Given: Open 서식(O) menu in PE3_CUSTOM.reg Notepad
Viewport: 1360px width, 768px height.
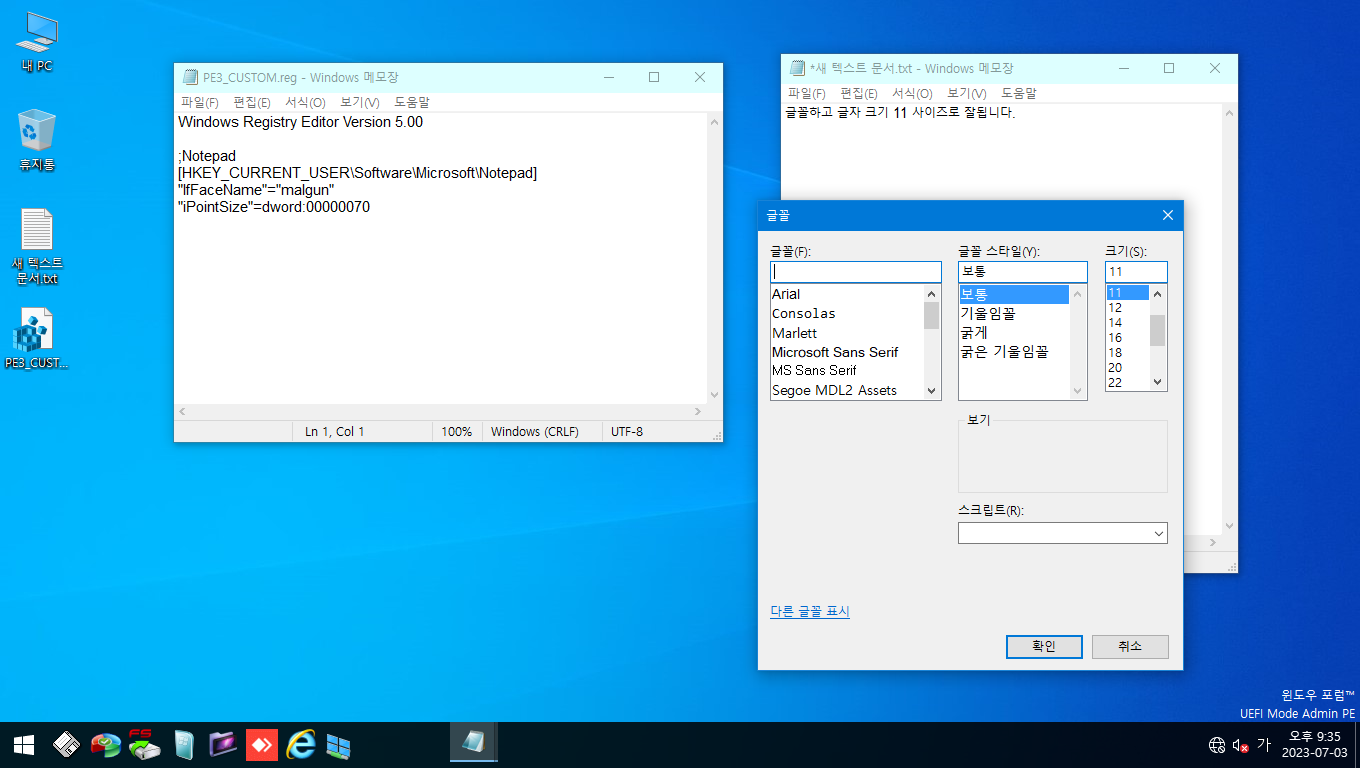Looking at the screenshot, I should 305,102.
